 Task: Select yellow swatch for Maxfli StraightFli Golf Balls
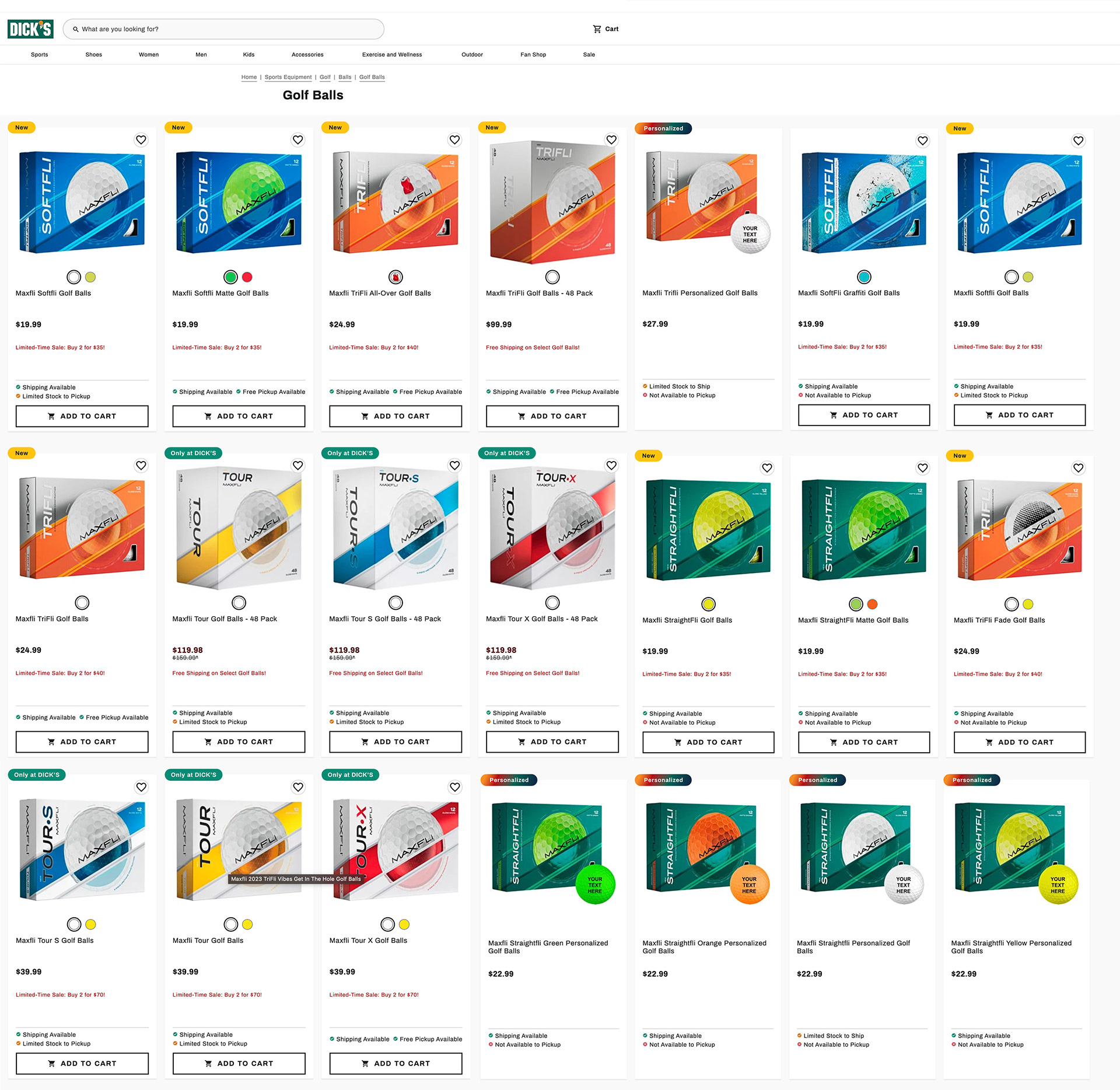[x=708, y=604]
